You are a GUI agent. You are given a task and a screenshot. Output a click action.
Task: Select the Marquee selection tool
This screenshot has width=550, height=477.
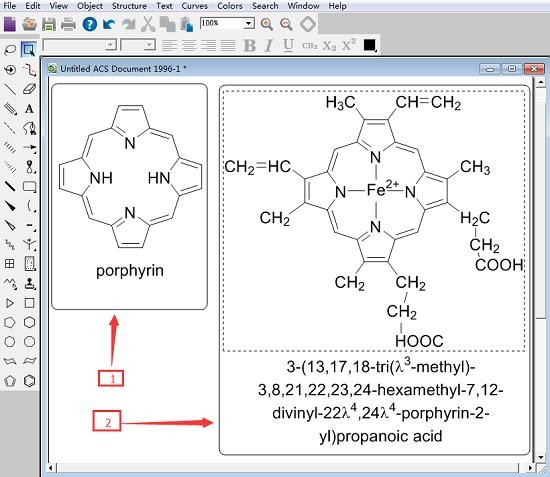tap(29, 50)
